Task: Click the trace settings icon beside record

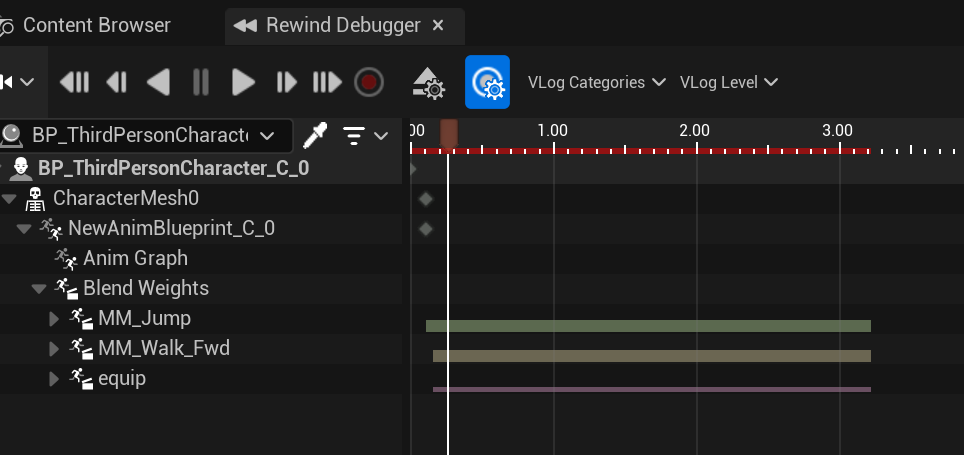Action: [429, 83]
